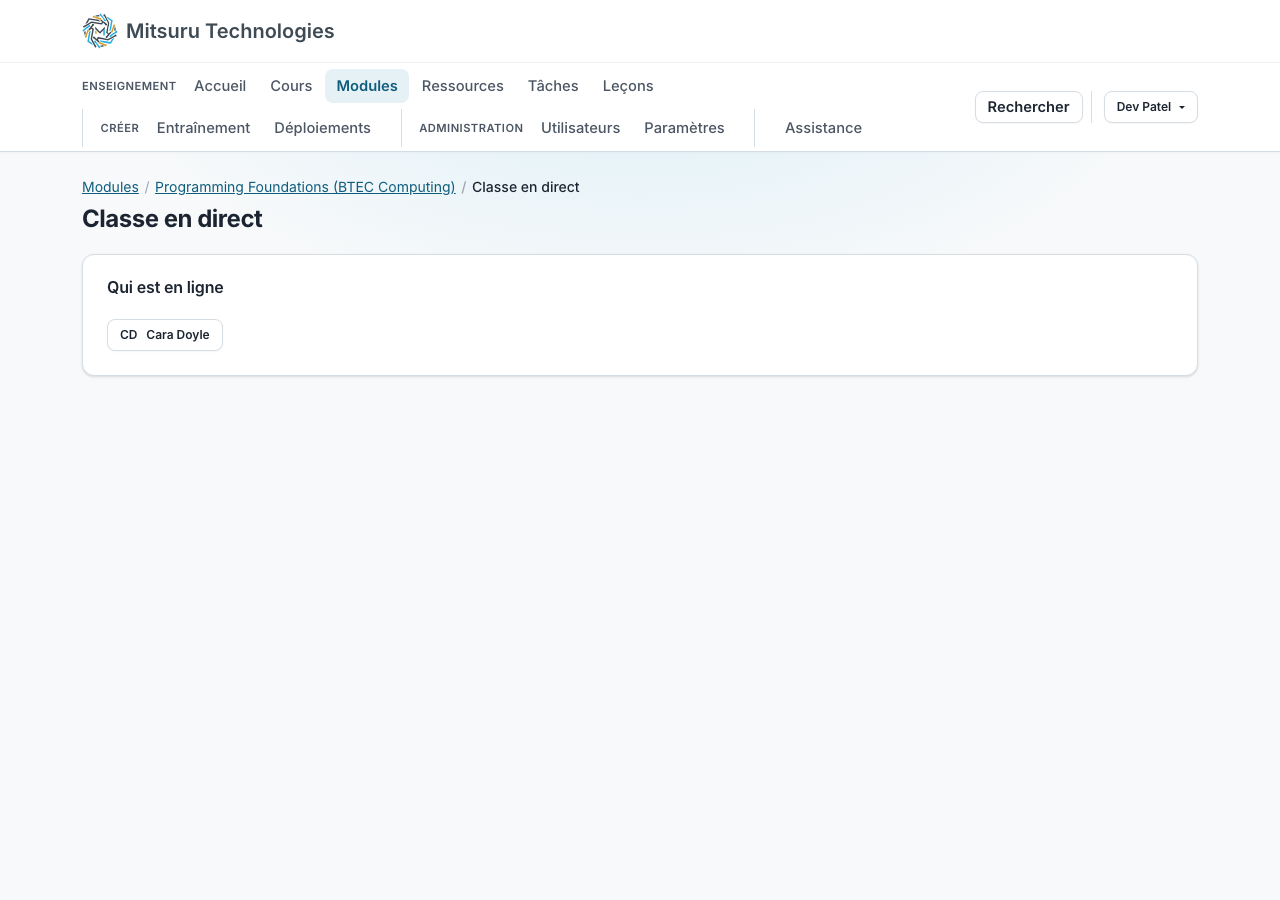Open the Paramètres settings page
This screenshot has height=900, width=1280.
tap(684, 128)
